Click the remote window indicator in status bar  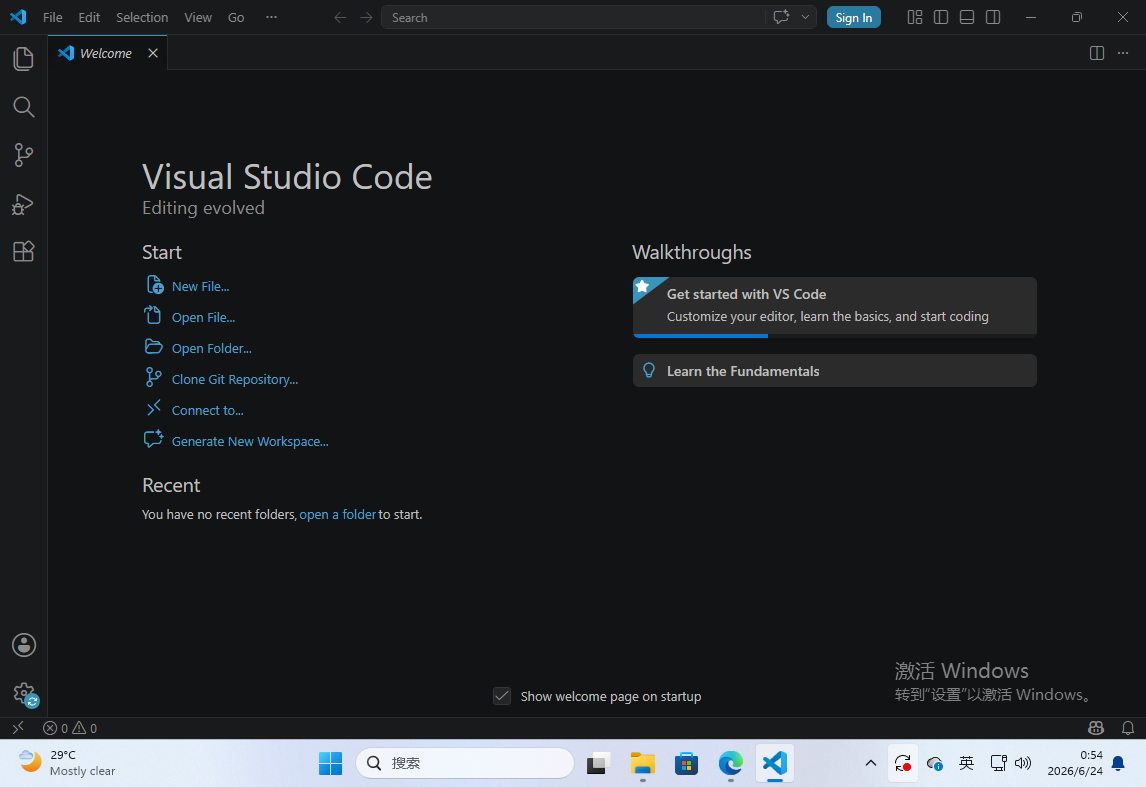[x=18, y=728]
